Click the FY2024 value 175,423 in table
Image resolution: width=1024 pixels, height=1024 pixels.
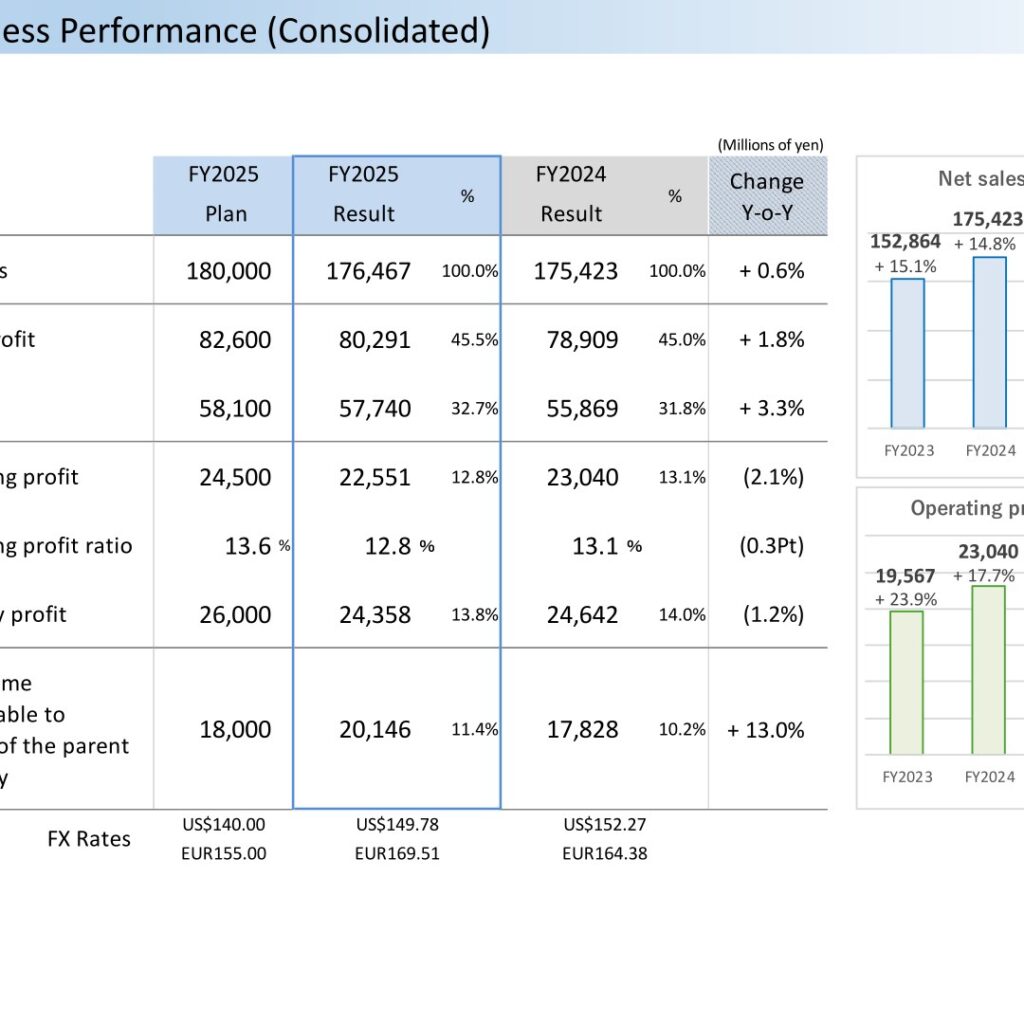[575, 271]
